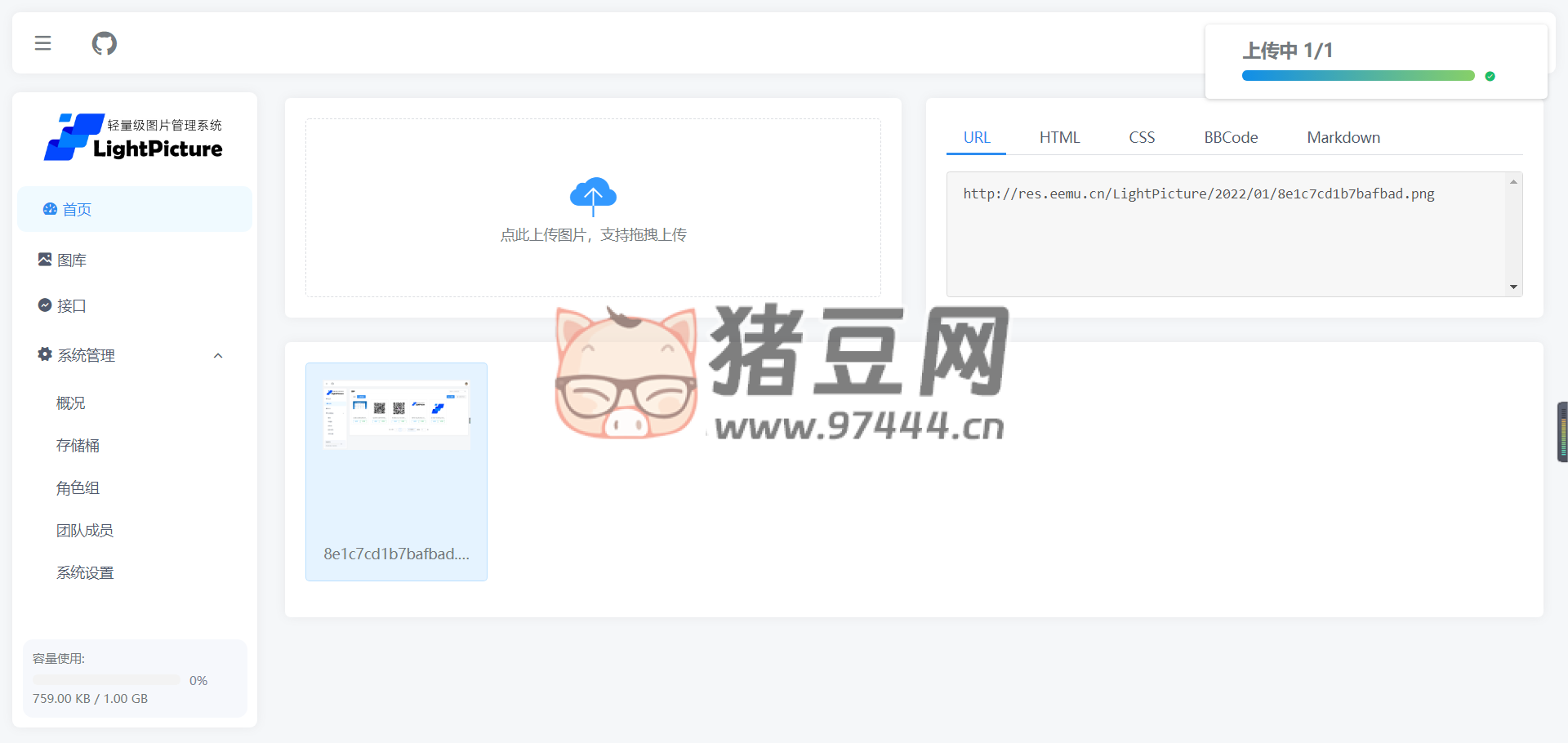The image size is (1568, 743).
Task: Switch to the CSS tab
Action: point(1142,137)
